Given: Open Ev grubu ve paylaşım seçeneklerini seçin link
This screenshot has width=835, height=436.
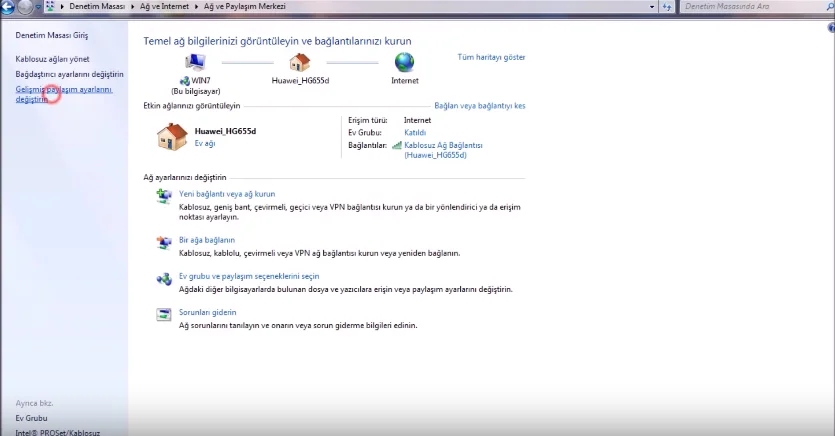Looking at the screenshot, I should (249, 276).
